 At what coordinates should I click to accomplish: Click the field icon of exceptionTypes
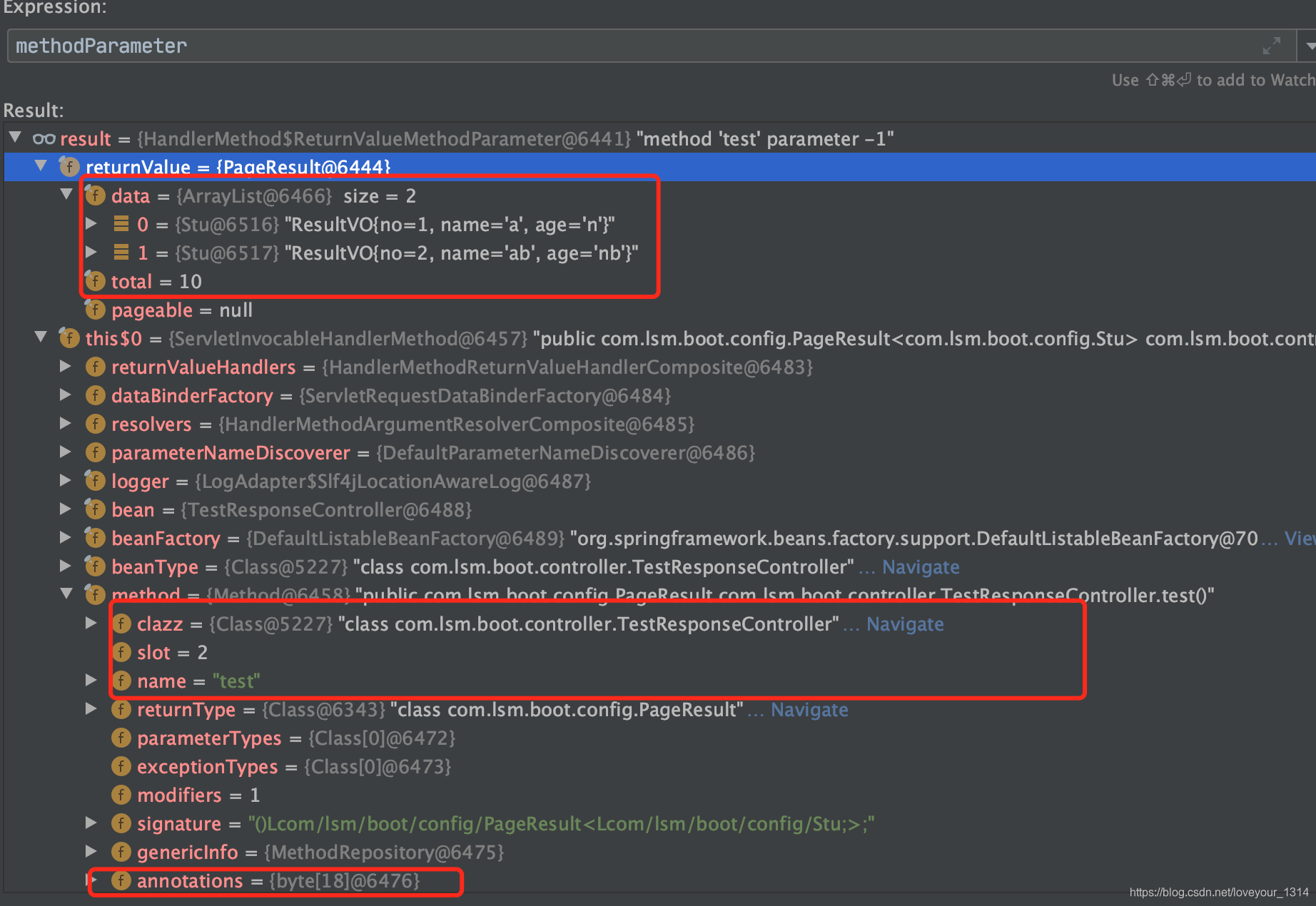121,766
